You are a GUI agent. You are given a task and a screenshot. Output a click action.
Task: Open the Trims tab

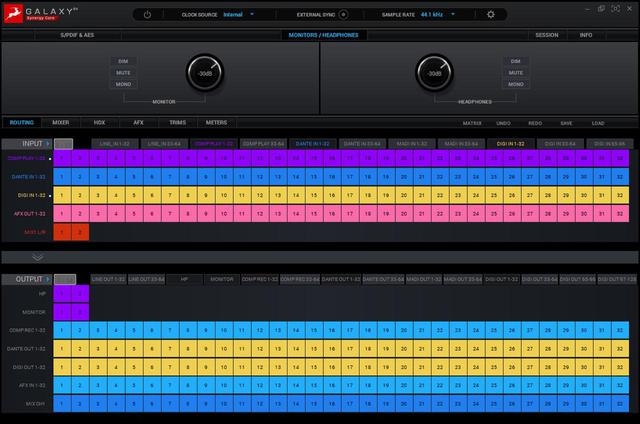tap(178, 122)
